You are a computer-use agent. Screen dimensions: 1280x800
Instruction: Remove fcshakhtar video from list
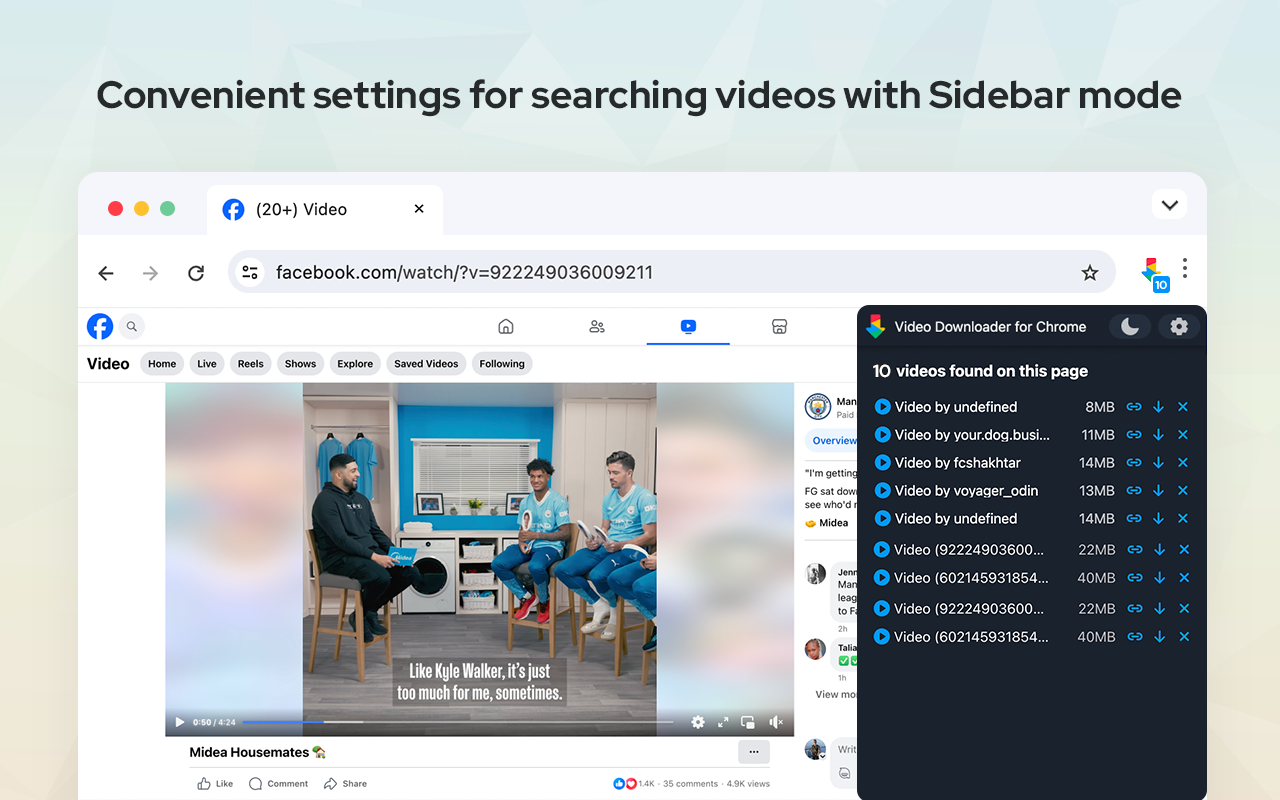[x=1183, y=463]
